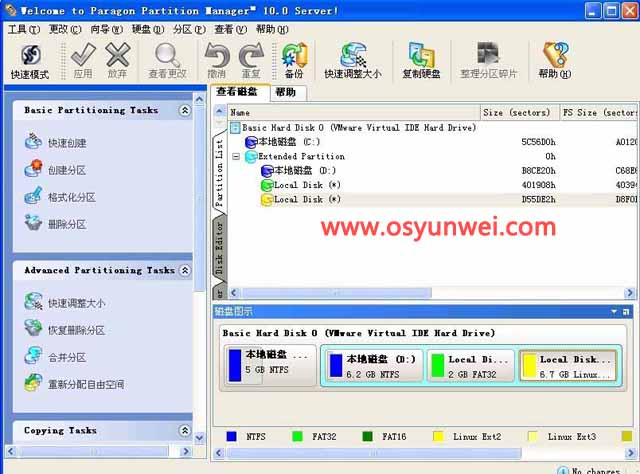The width and height of the screenshot is (640, 474).
Task: Click the Basic Hard Disk 0 icon in the list
Action: point(235,128)
